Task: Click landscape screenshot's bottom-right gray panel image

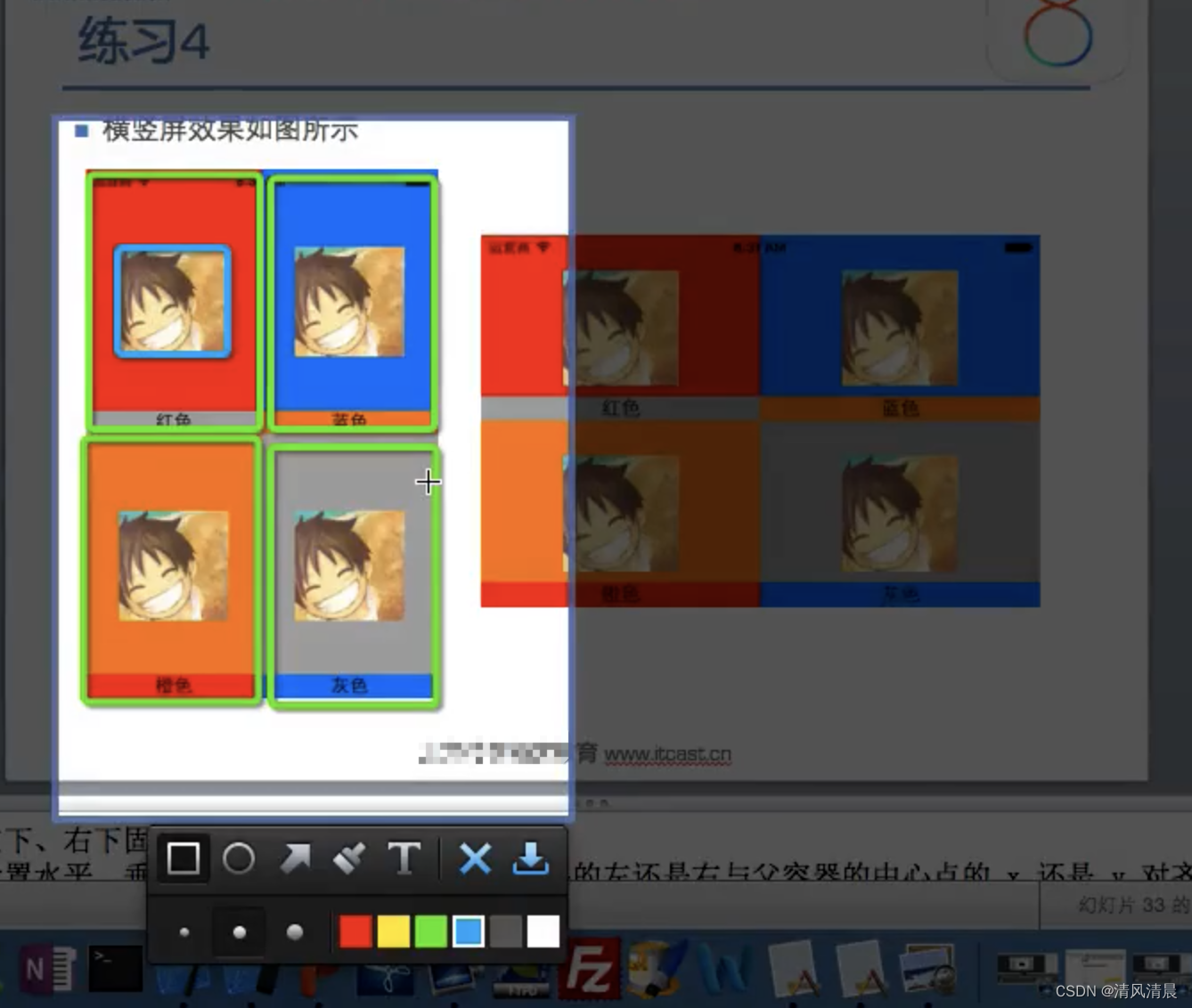Action: 900,514
